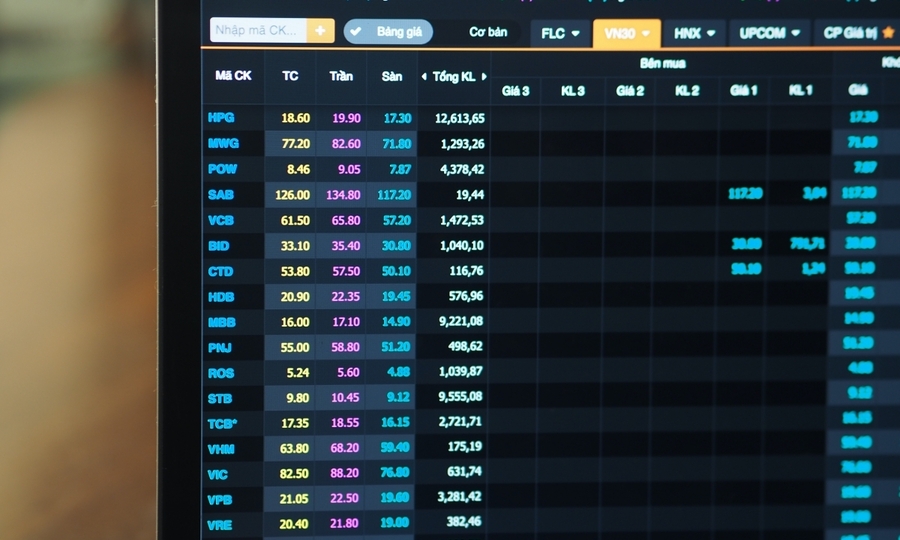Open the UPCOM dropdown tab
This screenshot has width=900, height=540.
pyautogui.click(x=769, y=33)
